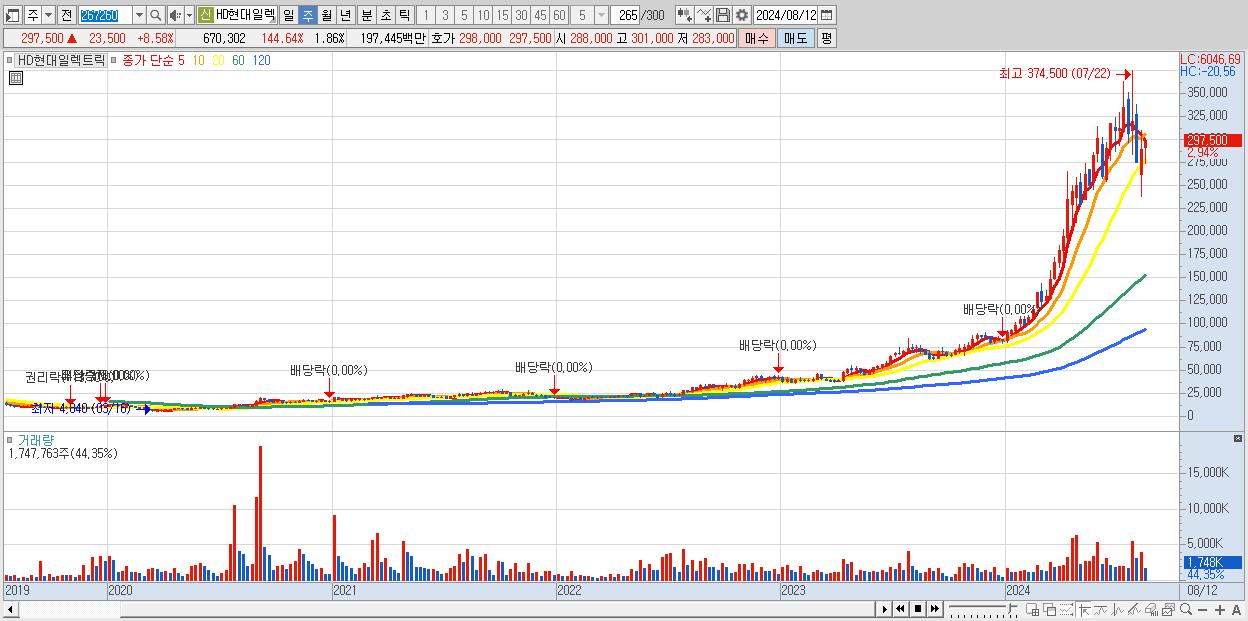
Task: Open the stock code history dropdown
Action: coord(139,15)
